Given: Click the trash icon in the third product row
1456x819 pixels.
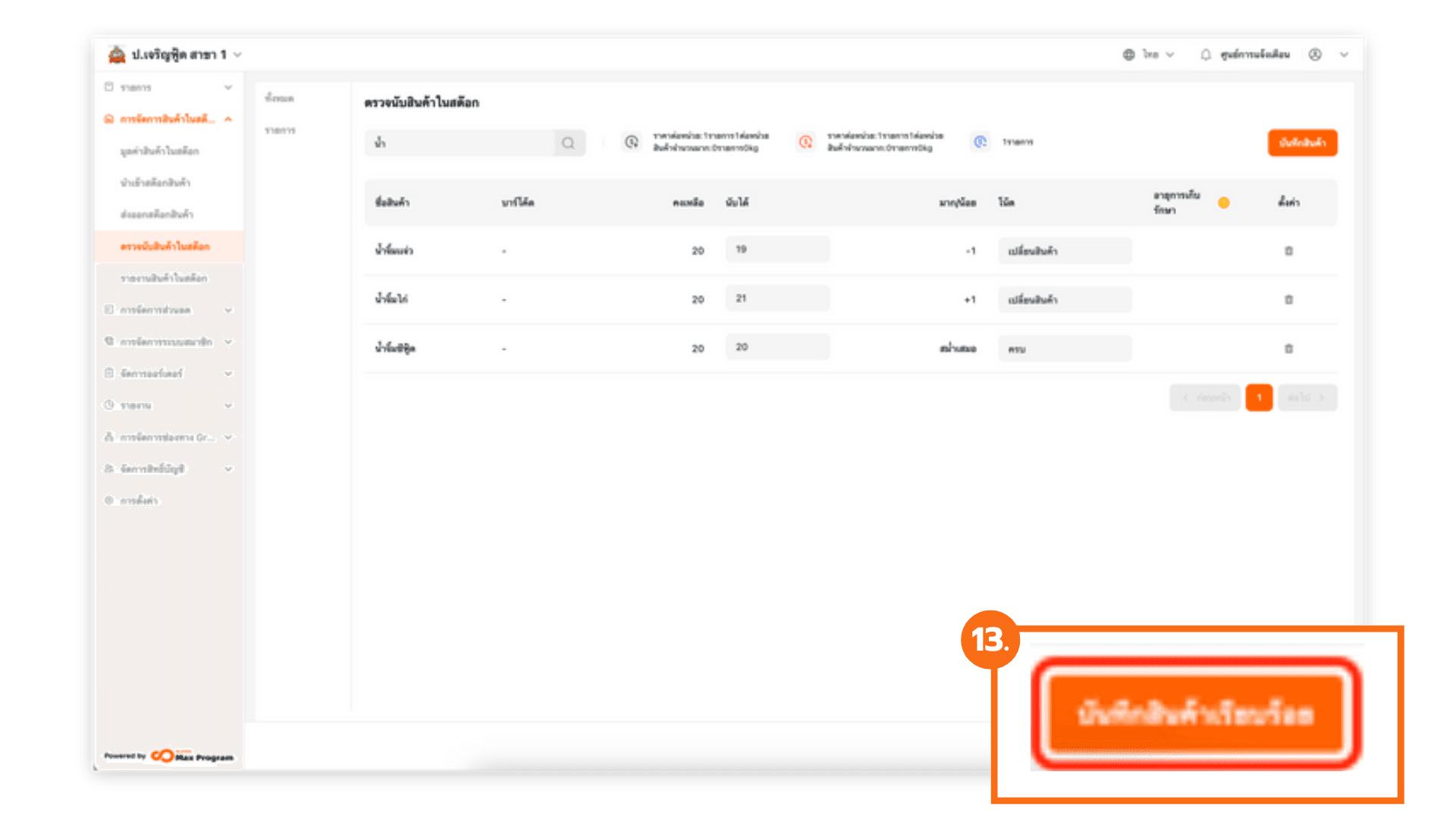Looking at the screenshot, I should (1288, 349).
